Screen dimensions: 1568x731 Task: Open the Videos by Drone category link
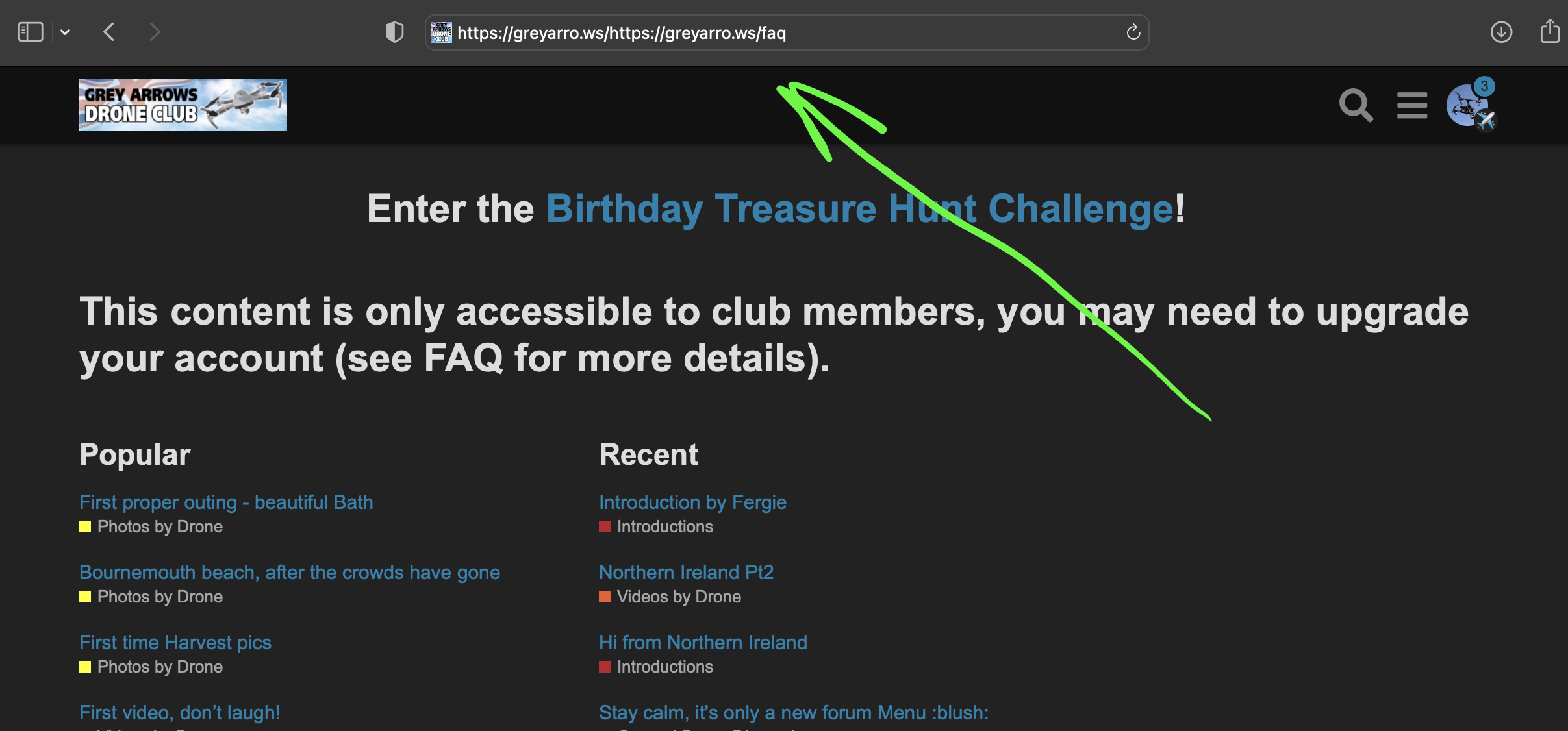[x=678, y=597]
